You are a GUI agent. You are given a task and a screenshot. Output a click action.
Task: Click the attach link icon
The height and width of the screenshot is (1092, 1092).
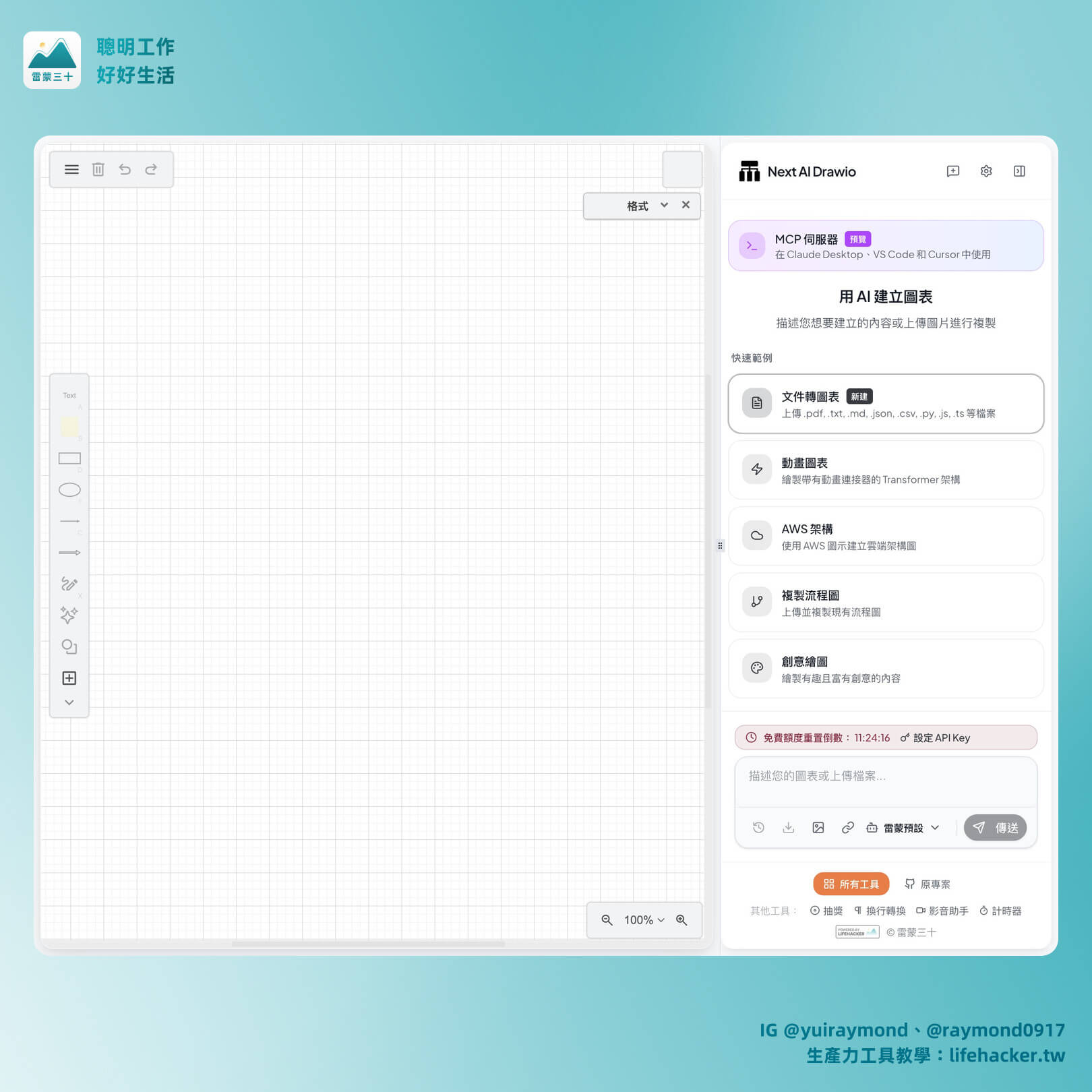click(x=847, y=827)
